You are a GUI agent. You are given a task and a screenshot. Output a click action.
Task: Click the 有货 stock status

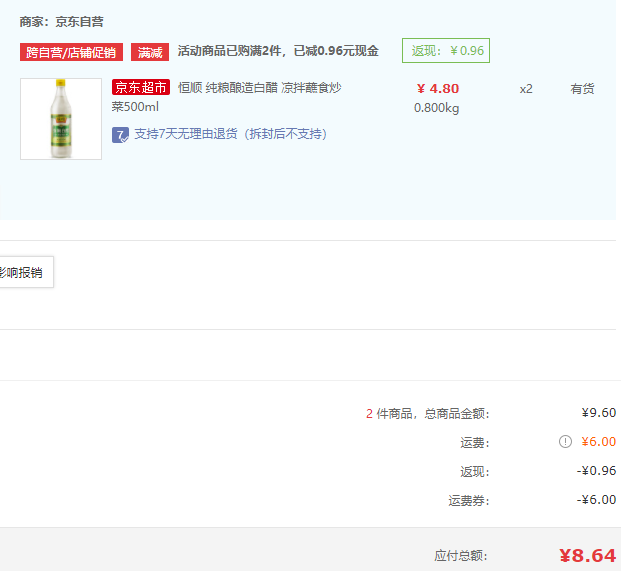[582, 89]
